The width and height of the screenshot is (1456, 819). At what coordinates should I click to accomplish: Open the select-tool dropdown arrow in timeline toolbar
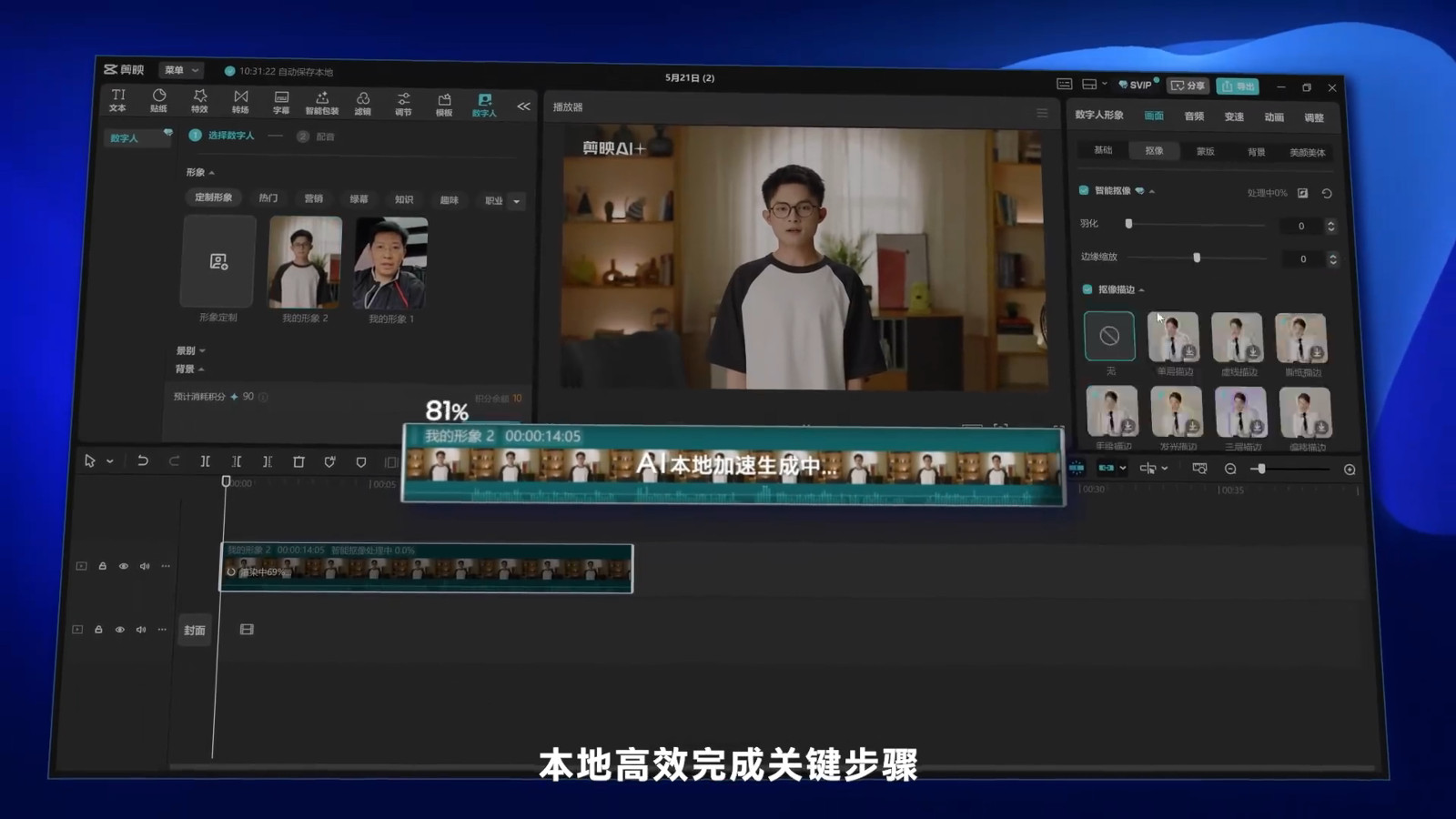pyautogui.click(x=109, y=461)
